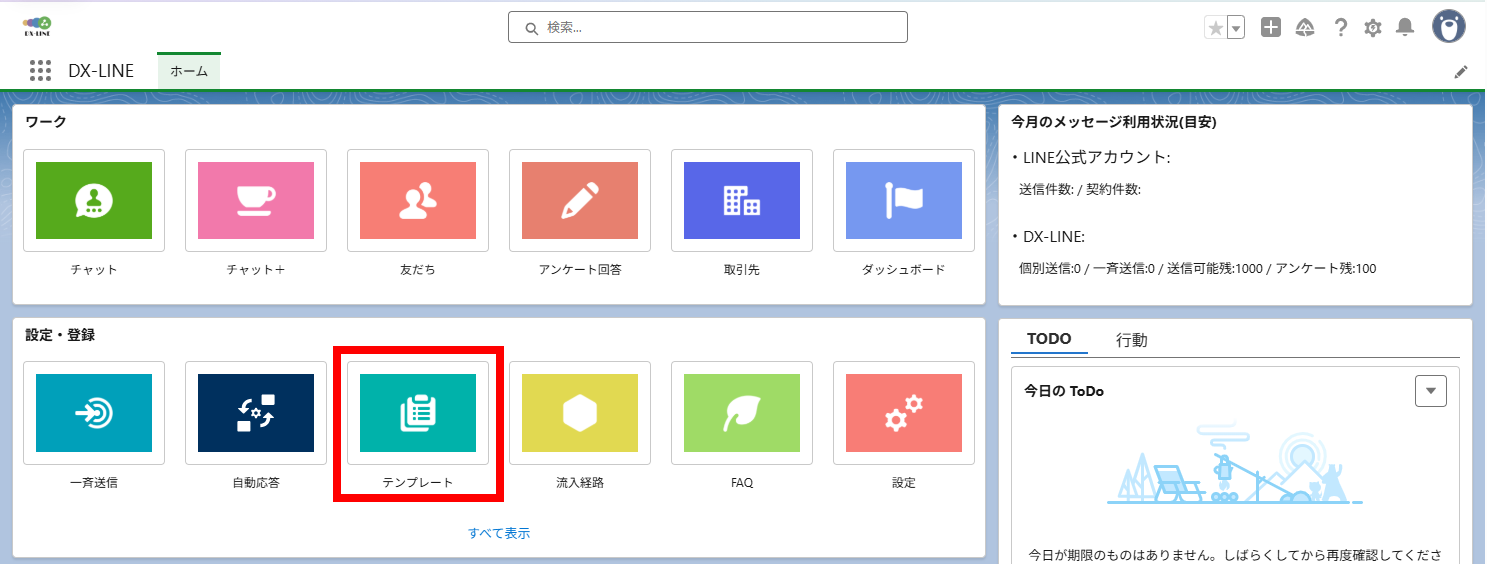Image resolution: width=1487 pixels, height=564 pixels.
Task: Open the FAQ leaf tile
Action: 742,413
